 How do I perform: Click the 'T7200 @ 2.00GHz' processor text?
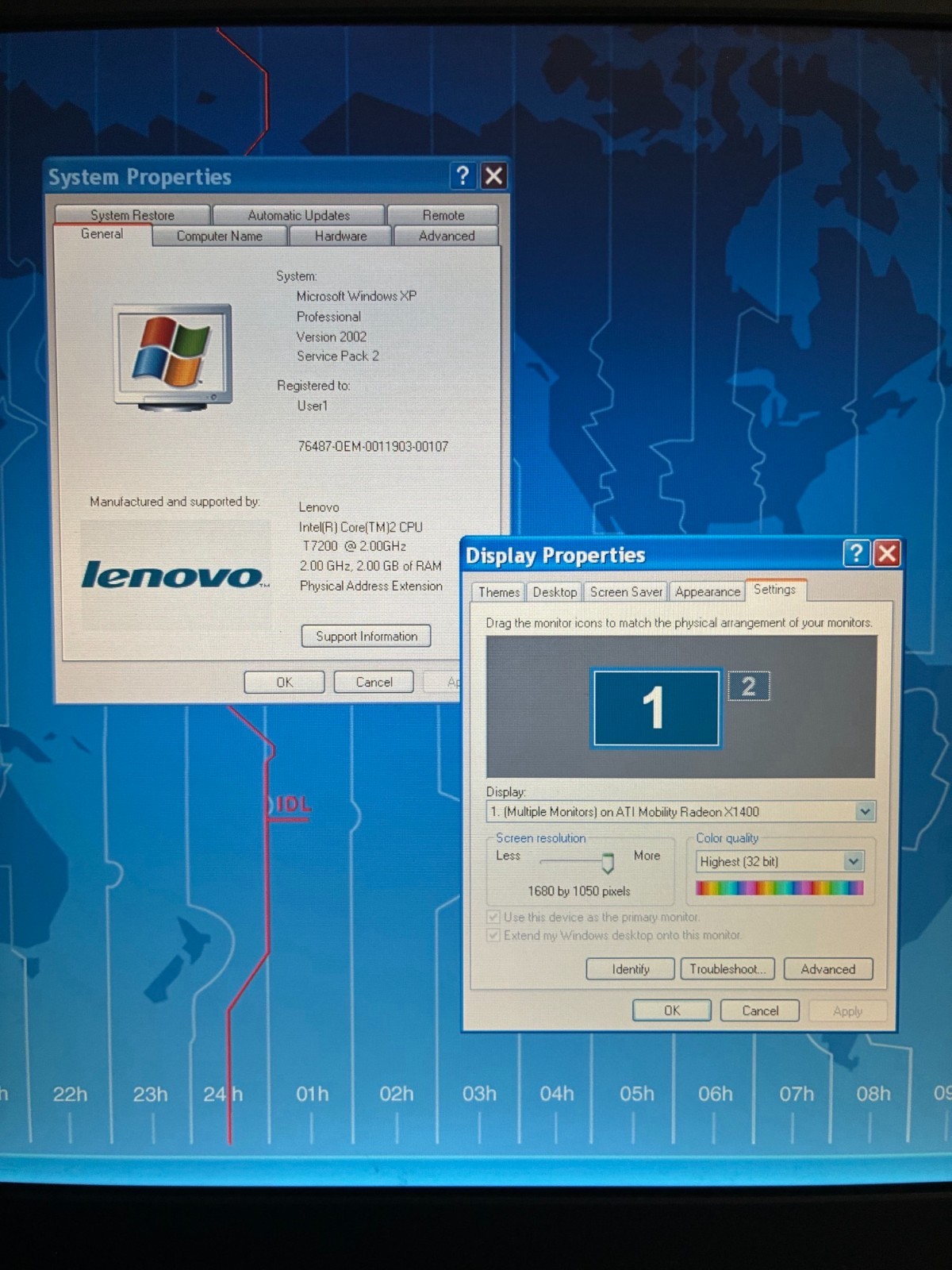tap(355, 546)
